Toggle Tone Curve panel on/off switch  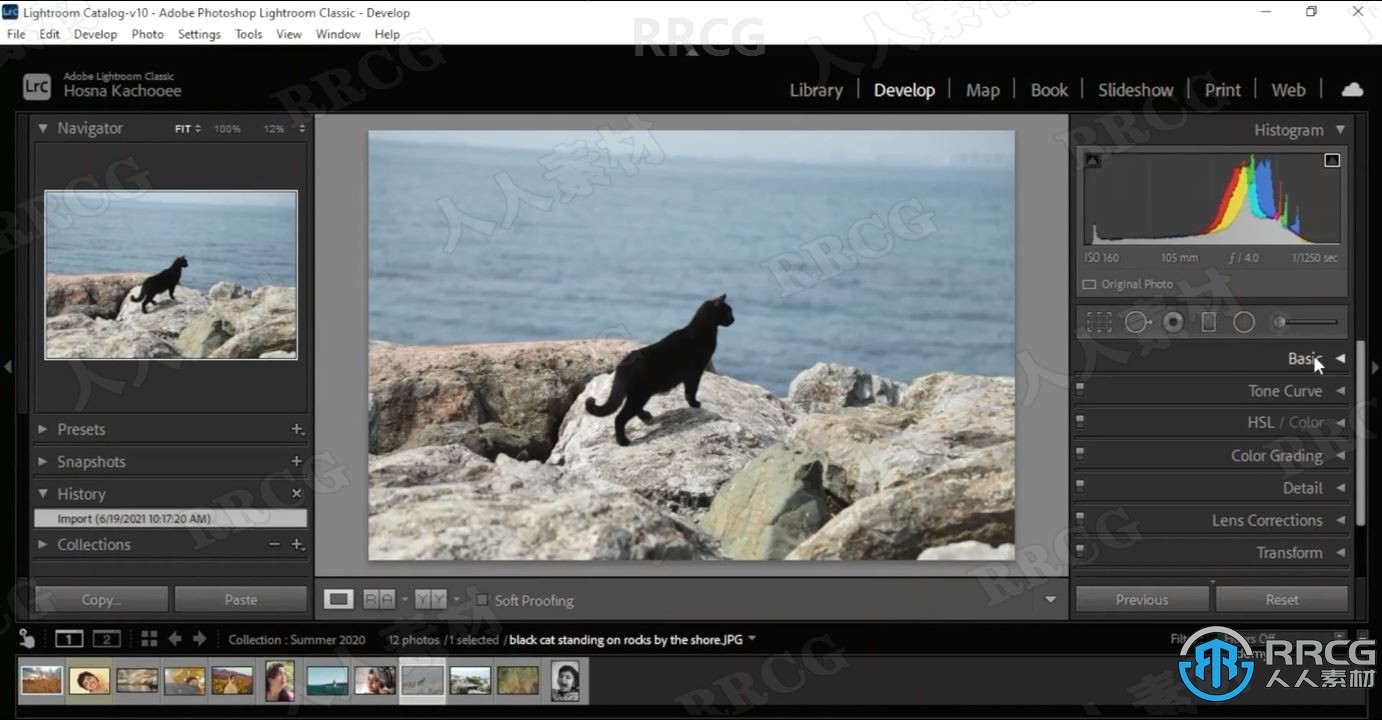(1080, 391)
